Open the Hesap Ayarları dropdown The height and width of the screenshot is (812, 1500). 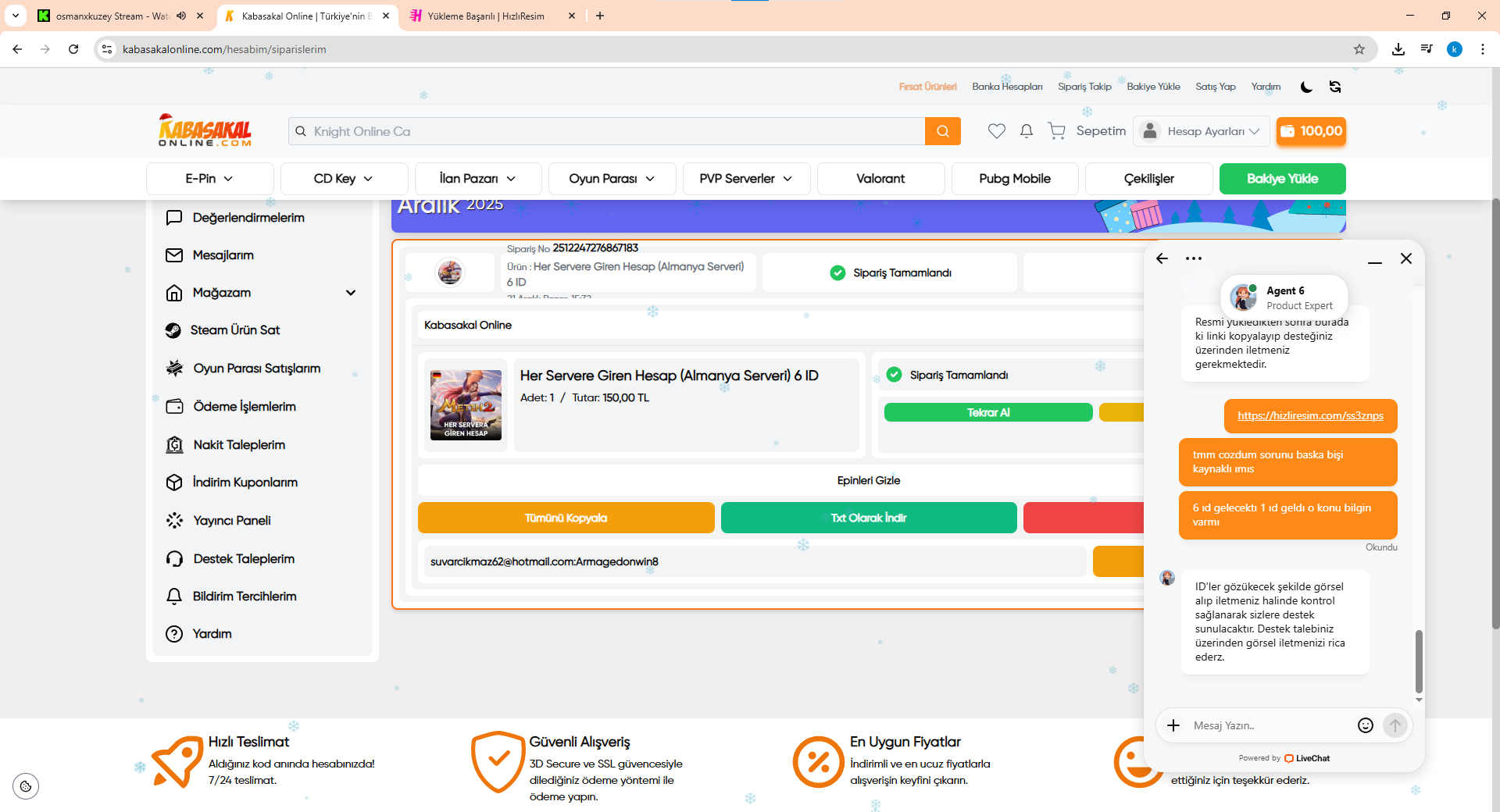click(x=1200, y=131)
